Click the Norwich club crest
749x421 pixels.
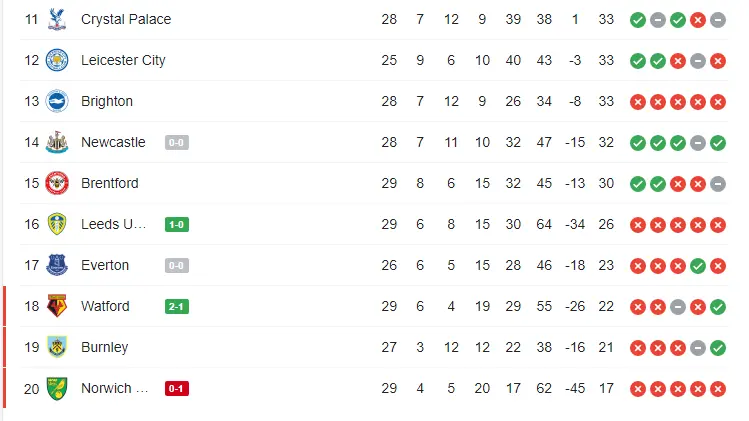(x=57, y=388)
